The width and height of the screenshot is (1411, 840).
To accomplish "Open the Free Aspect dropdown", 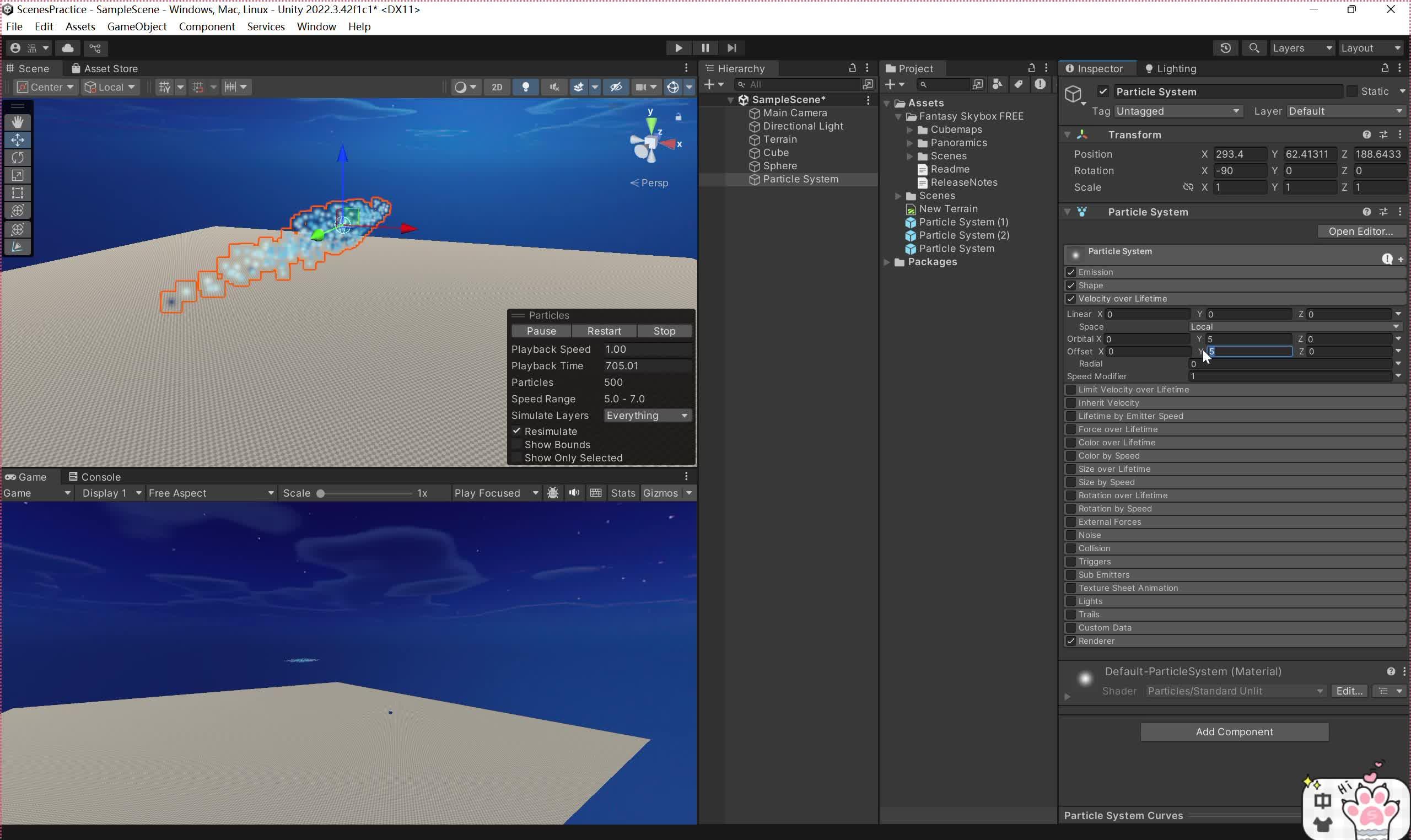I will pos(211,493).
